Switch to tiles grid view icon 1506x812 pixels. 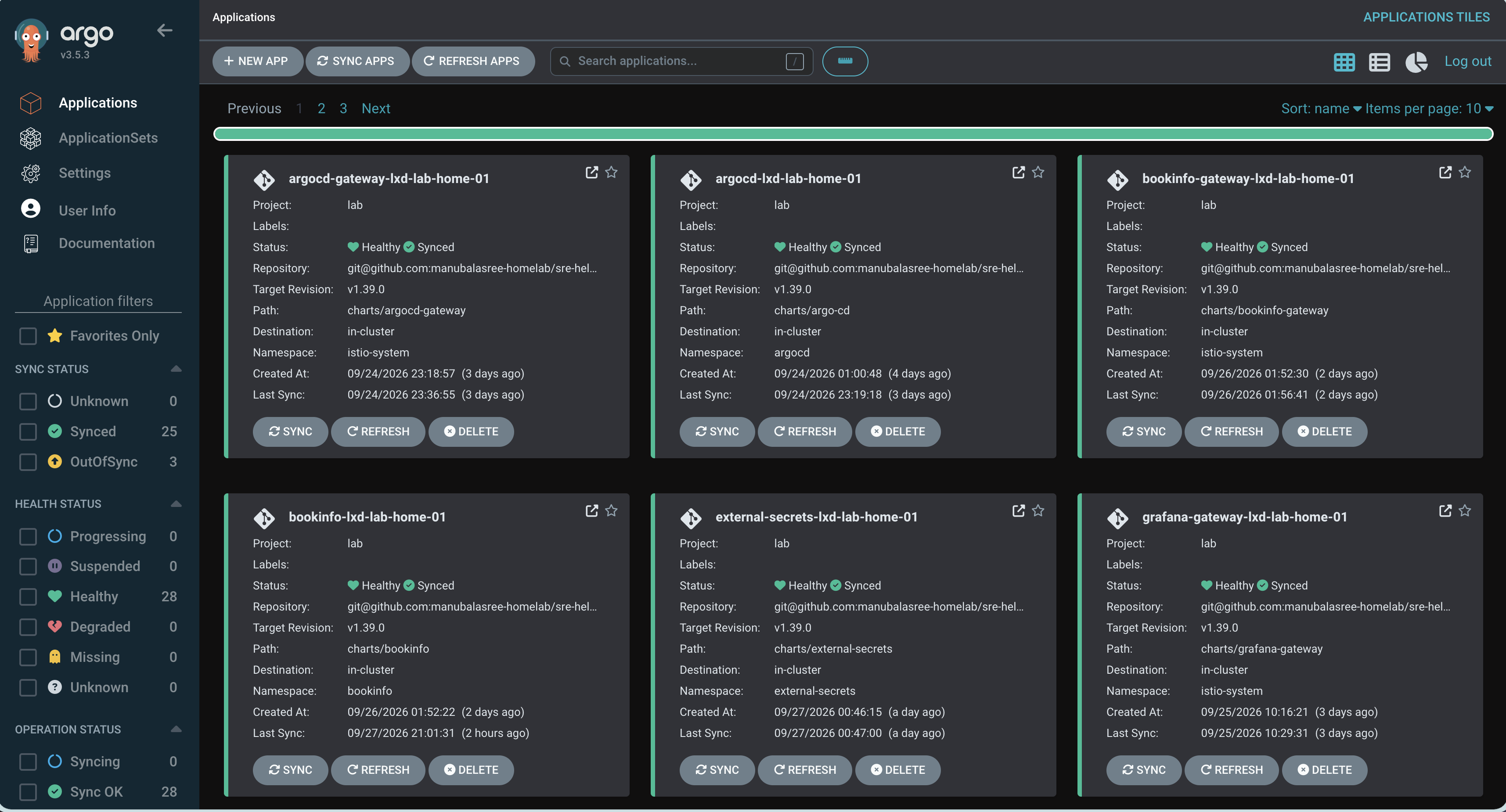1344,61
